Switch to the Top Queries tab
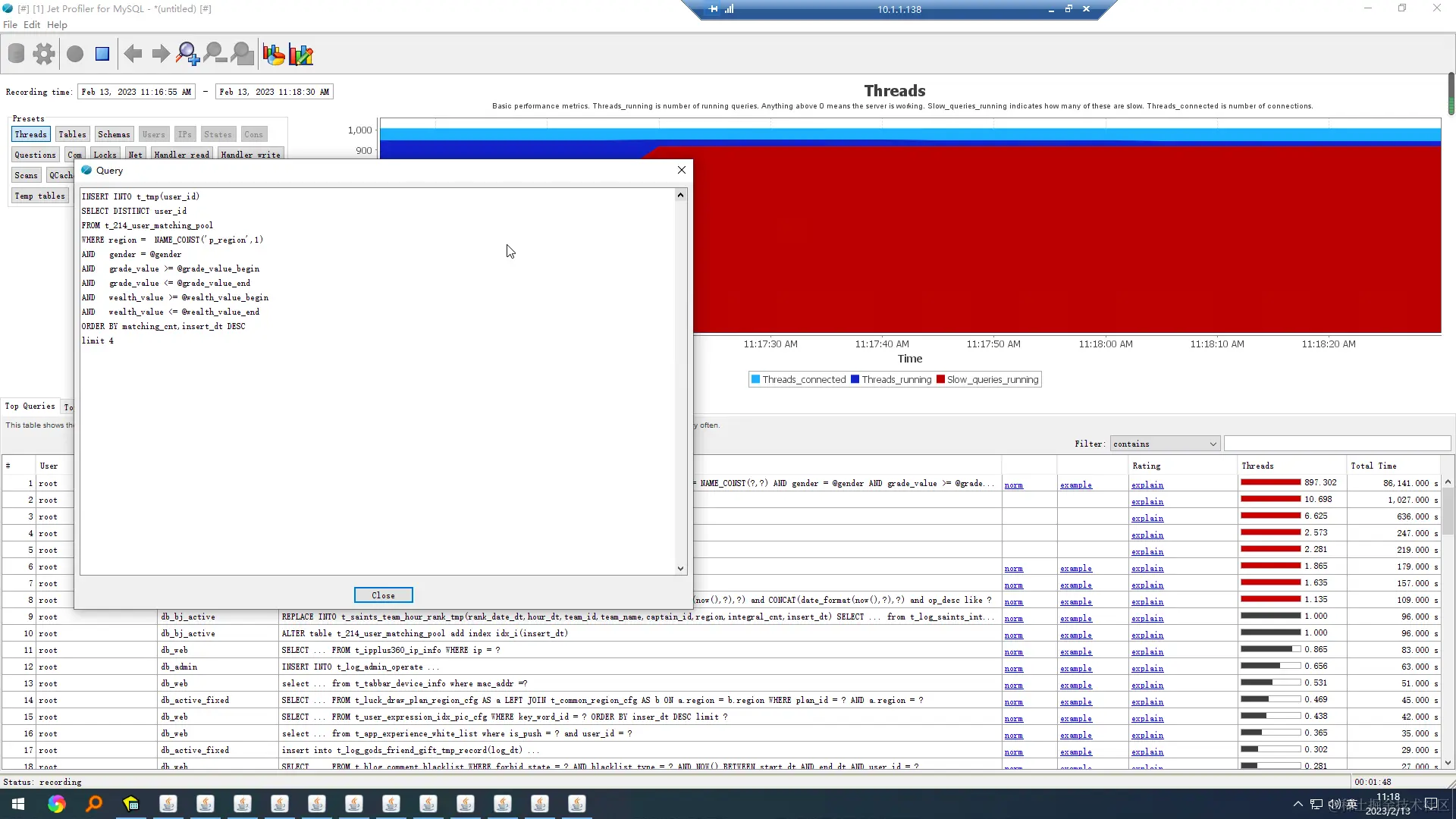Viewport: 1456px width, 819px height. pos(30,406)
